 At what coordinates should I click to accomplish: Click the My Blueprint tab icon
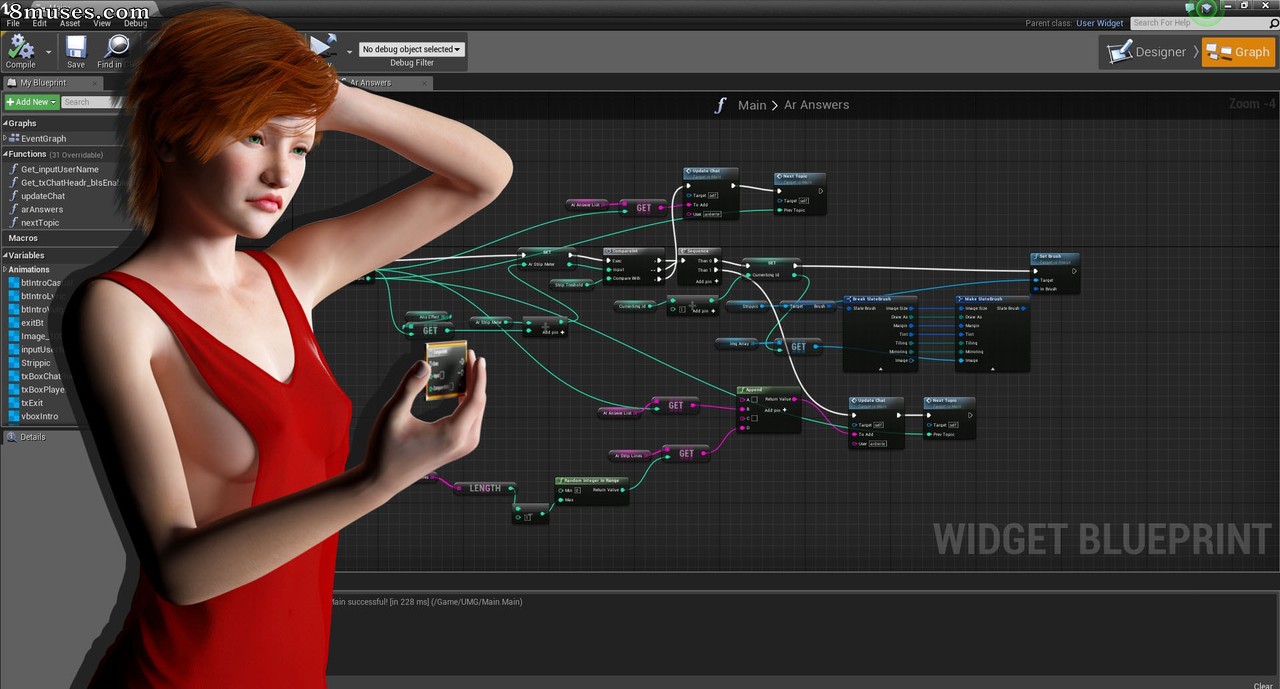[x=11, y=83]
